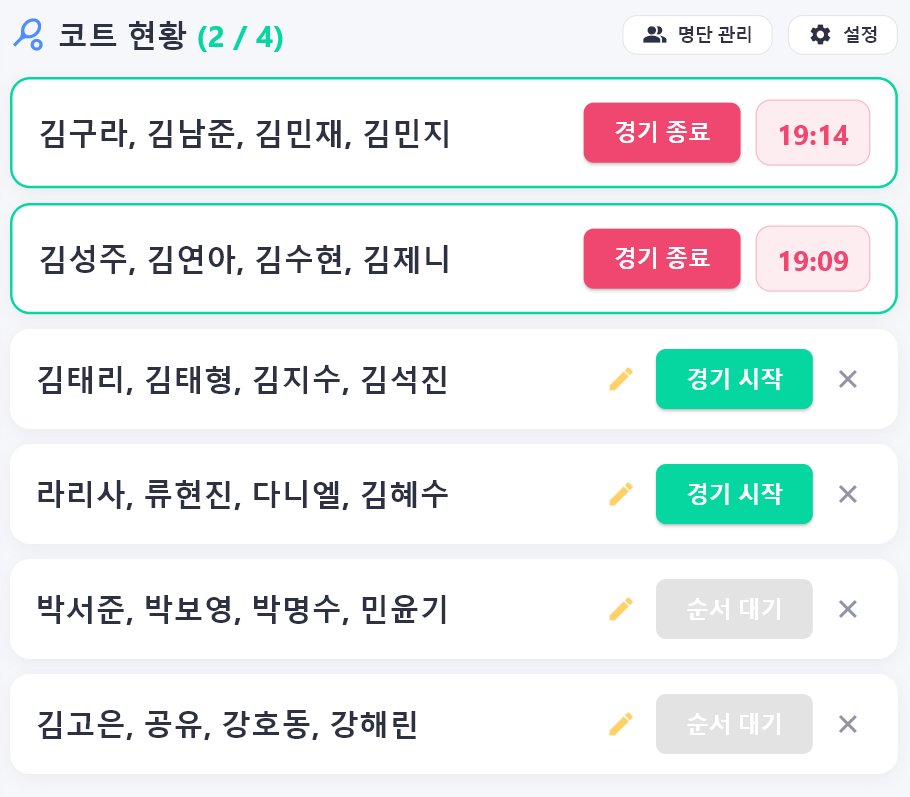Click the 19:14 match timer badge
This screenshot has width=910, height=797.
tap(813, 132)
